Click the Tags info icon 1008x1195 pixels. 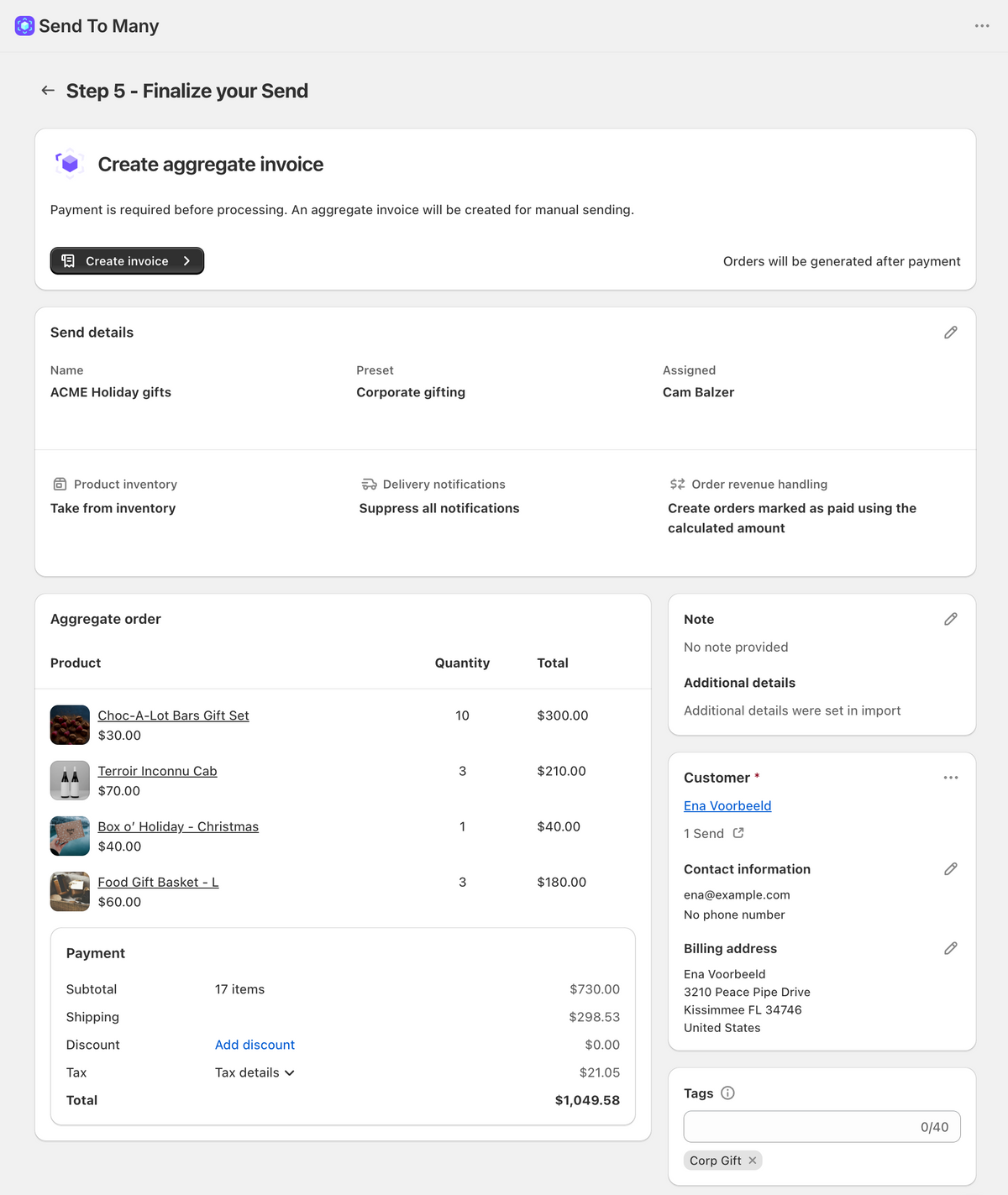click(728, 1093)
